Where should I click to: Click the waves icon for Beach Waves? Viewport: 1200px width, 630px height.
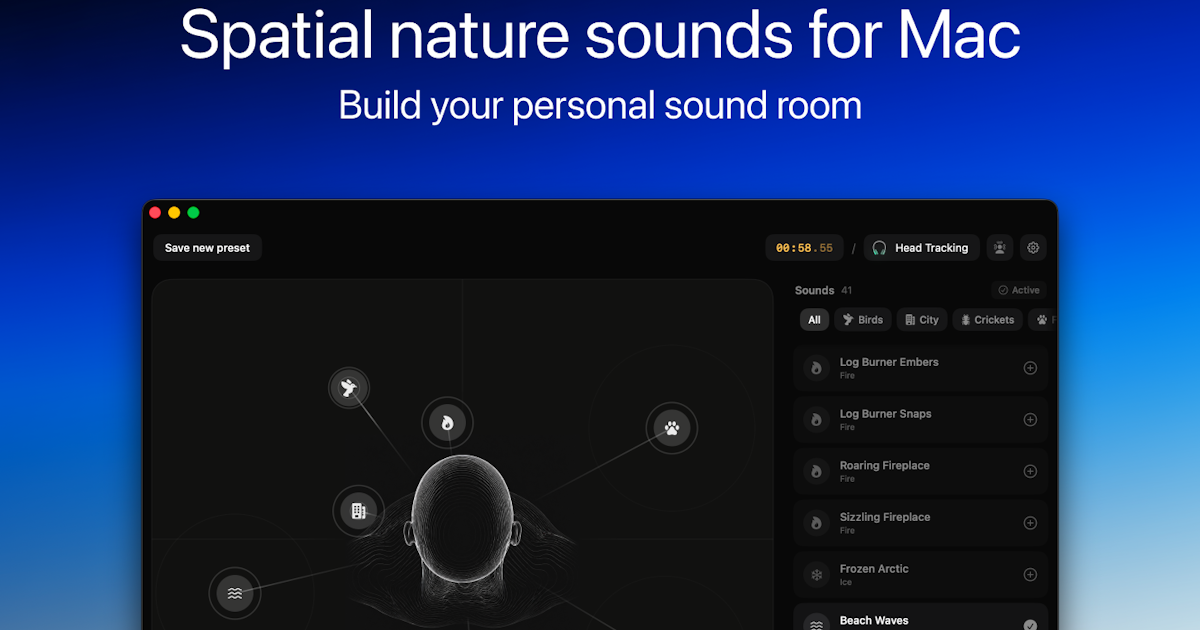816,624
